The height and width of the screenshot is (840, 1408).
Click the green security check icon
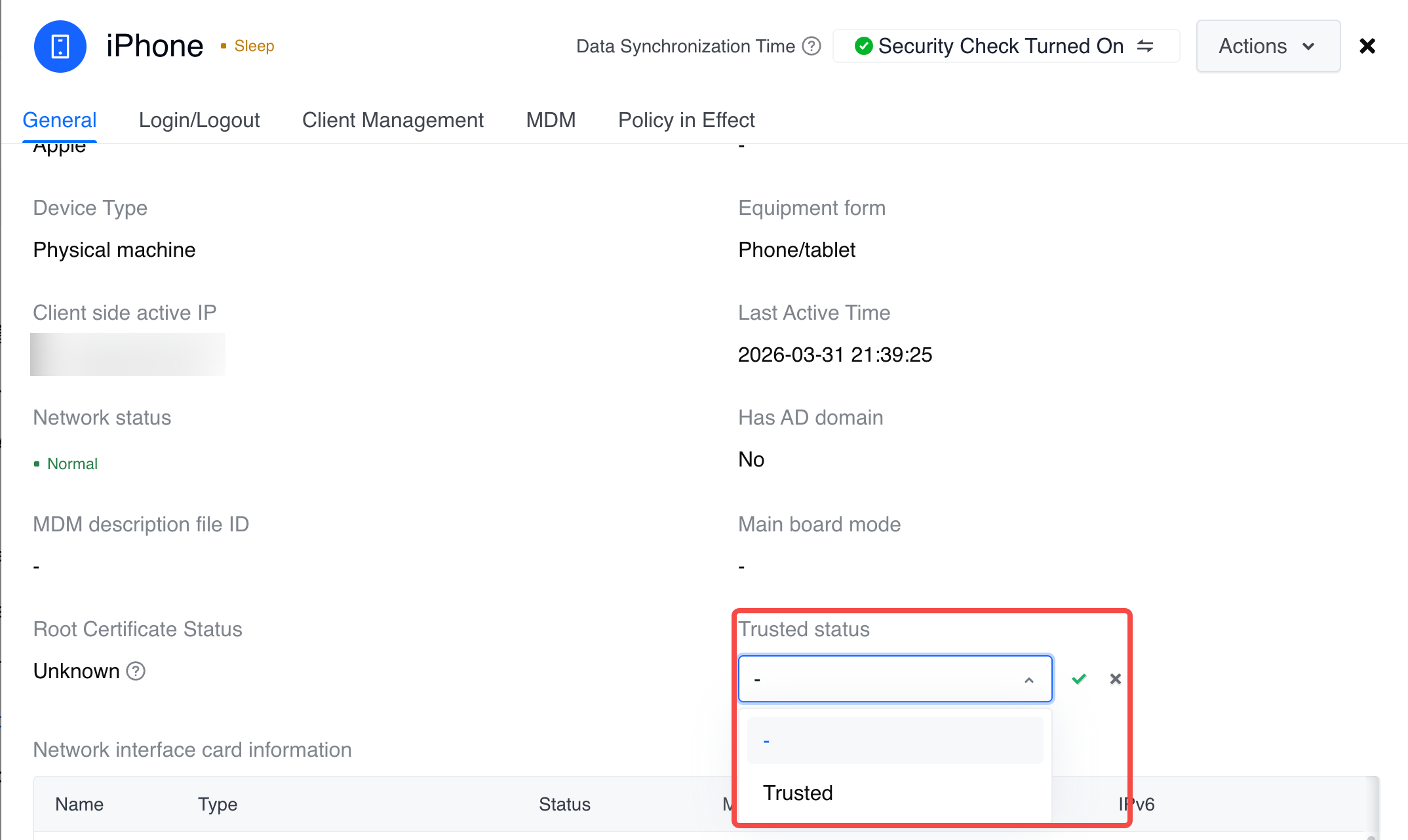pyautogui.click(x=863, y=47)
